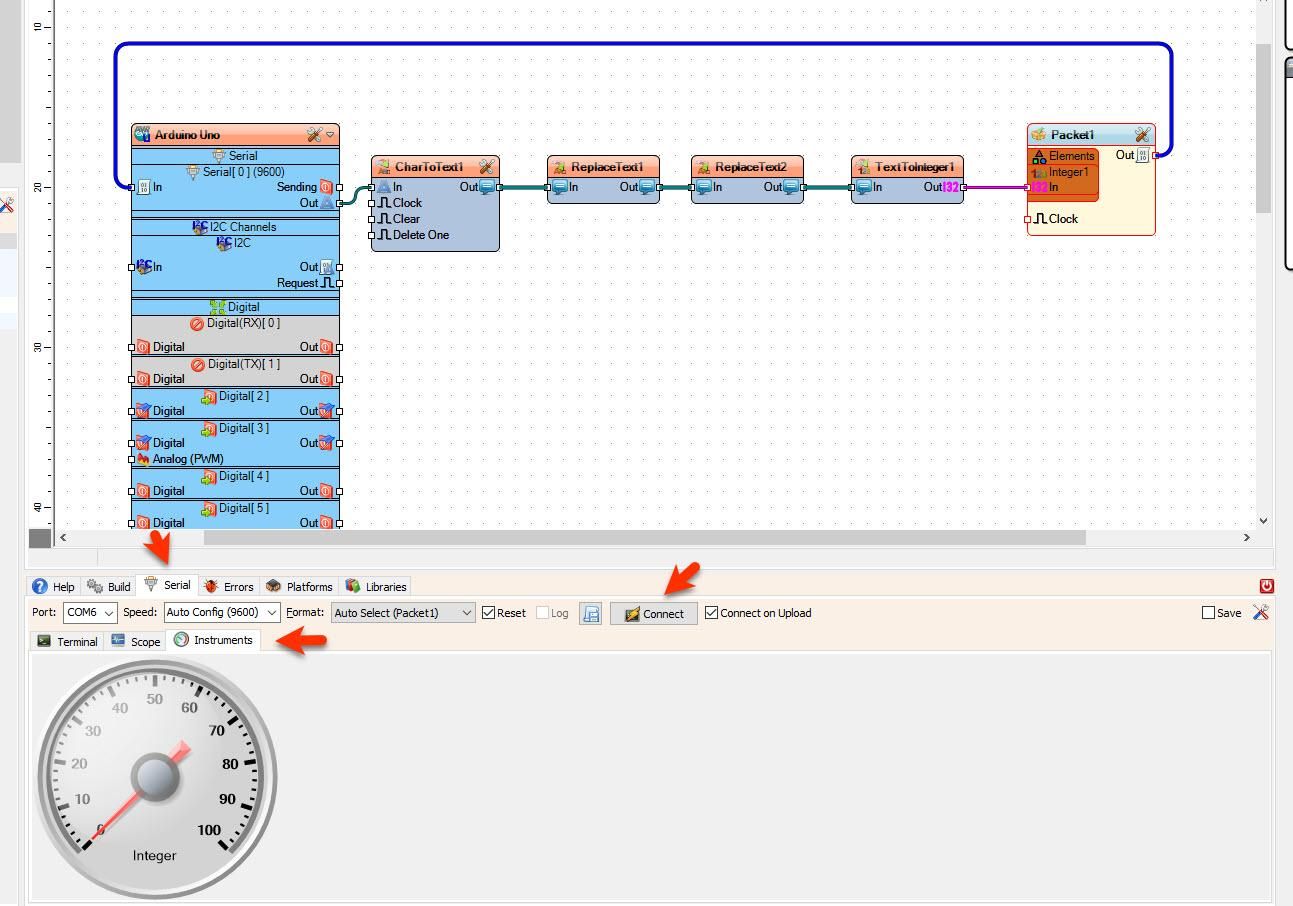The image size is (1293, 906).
Task: Open the serial log file viewer icon
Action: point(591,612)
